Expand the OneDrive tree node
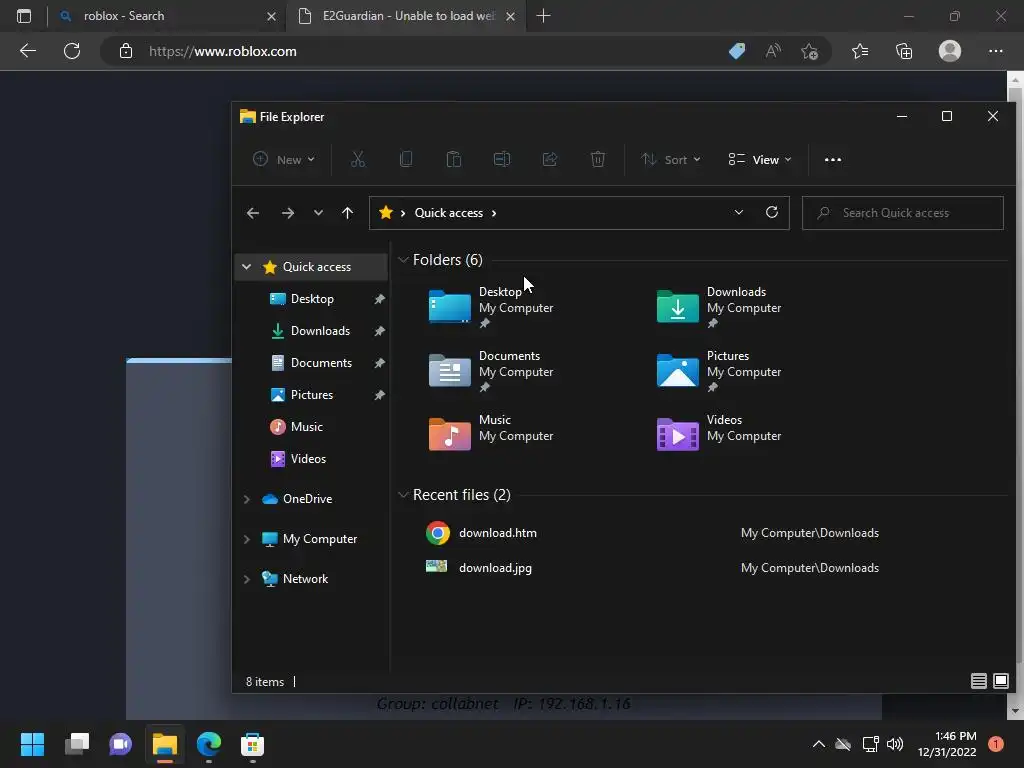Viewport: 1024px width, 768px height. (246, 499)
